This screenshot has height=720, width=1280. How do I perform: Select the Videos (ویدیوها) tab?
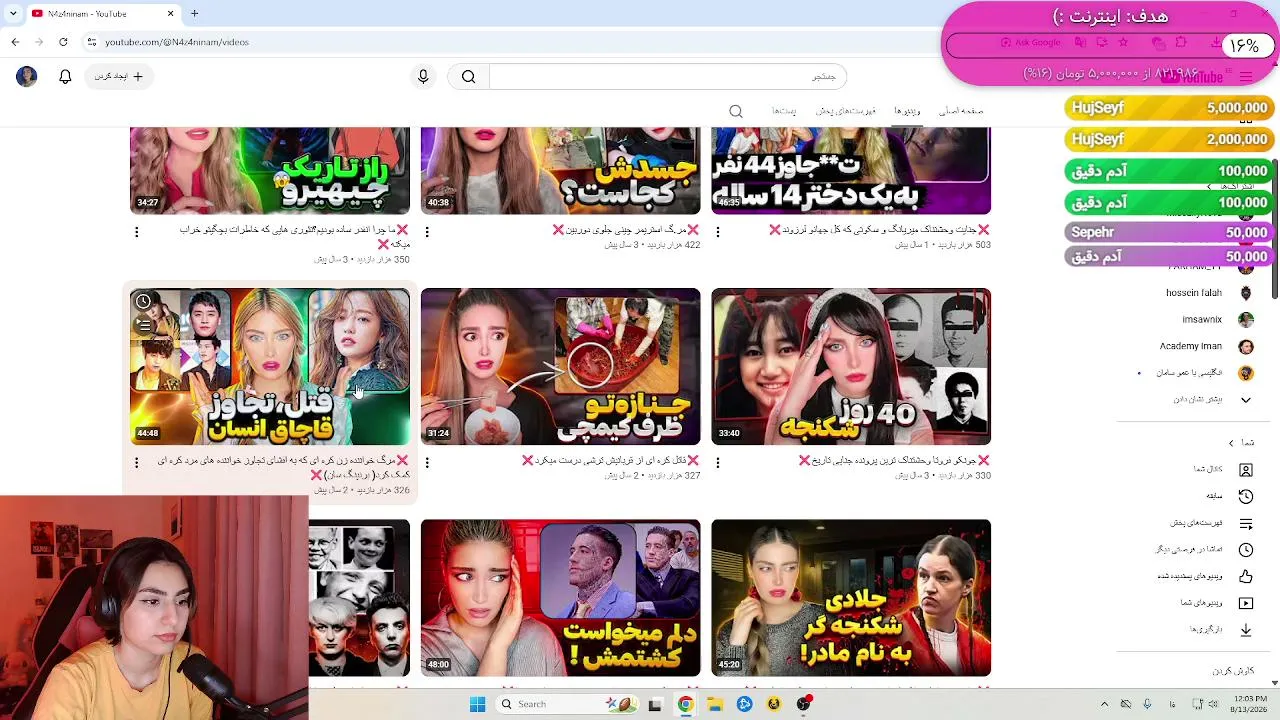point(907,111)
